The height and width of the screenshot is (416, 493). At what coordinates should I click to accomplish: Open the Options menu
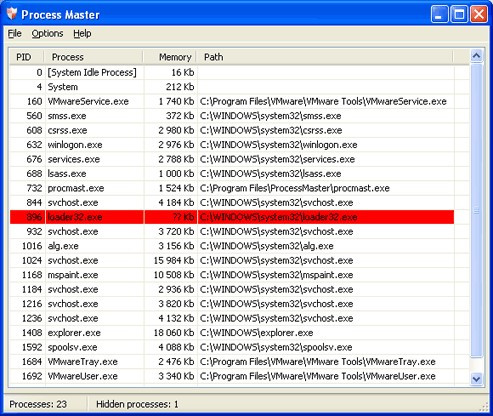[47, 34]
